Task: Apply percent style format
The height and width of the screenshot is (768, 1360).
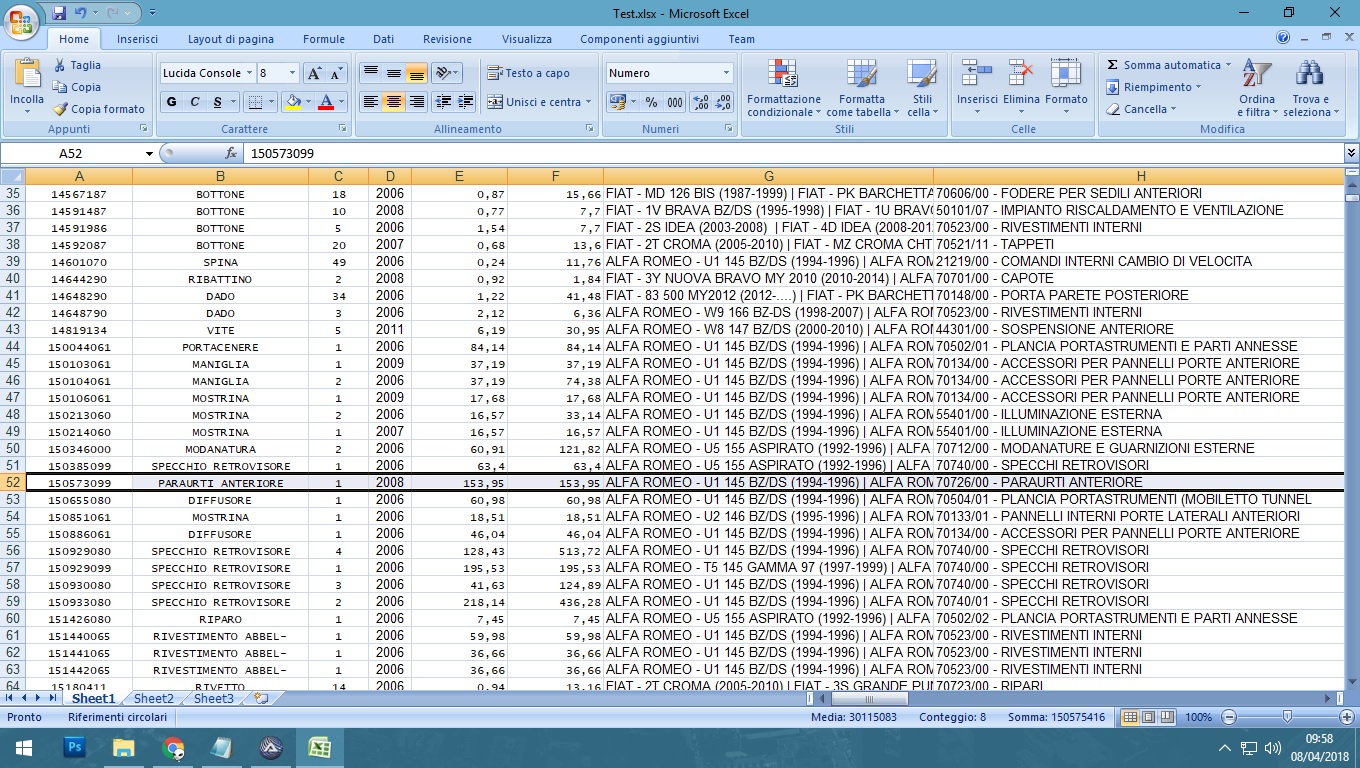Action: point(651,102)
